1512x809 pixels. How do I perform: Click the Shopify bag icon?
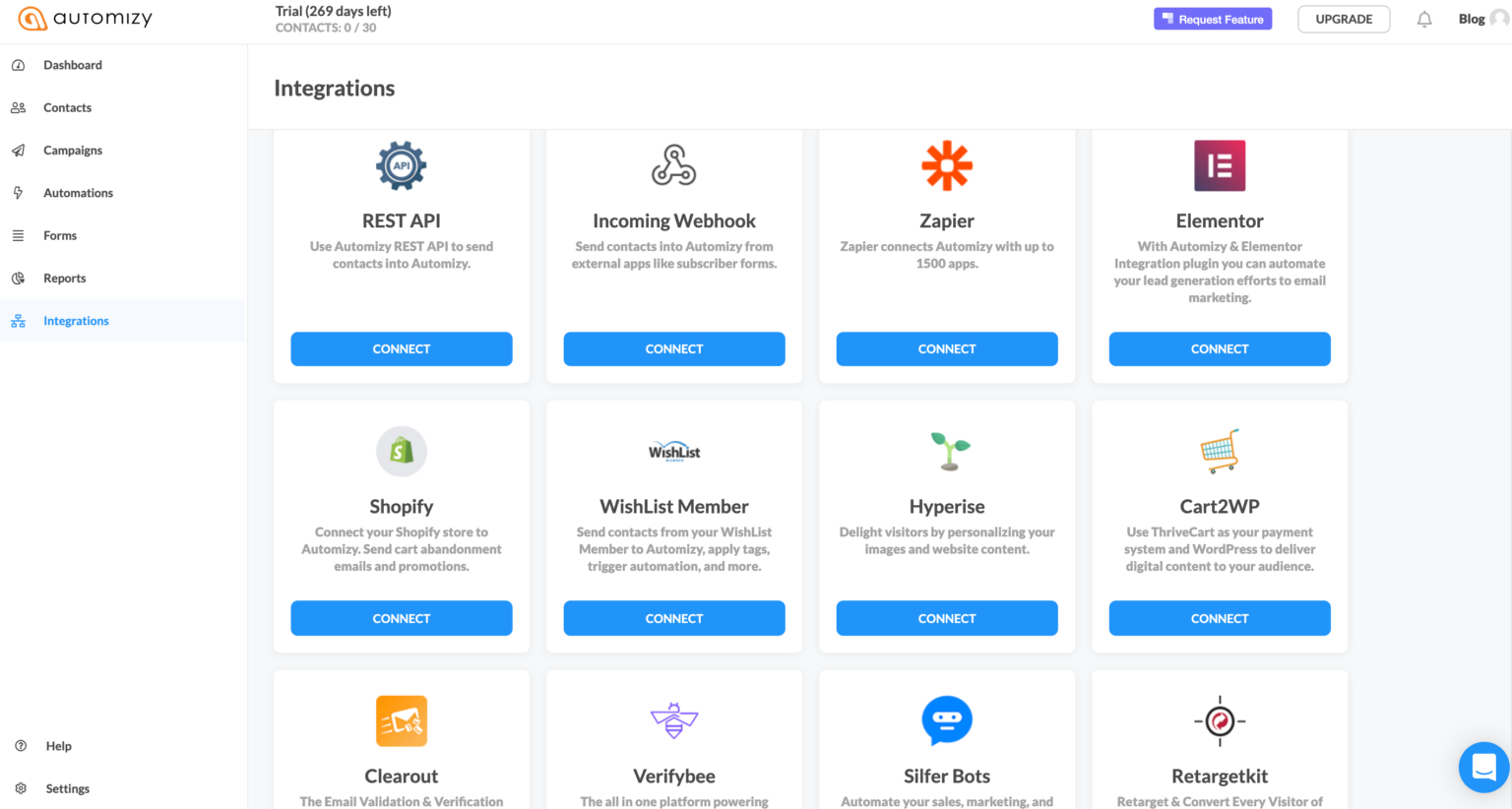coord(401,451)
